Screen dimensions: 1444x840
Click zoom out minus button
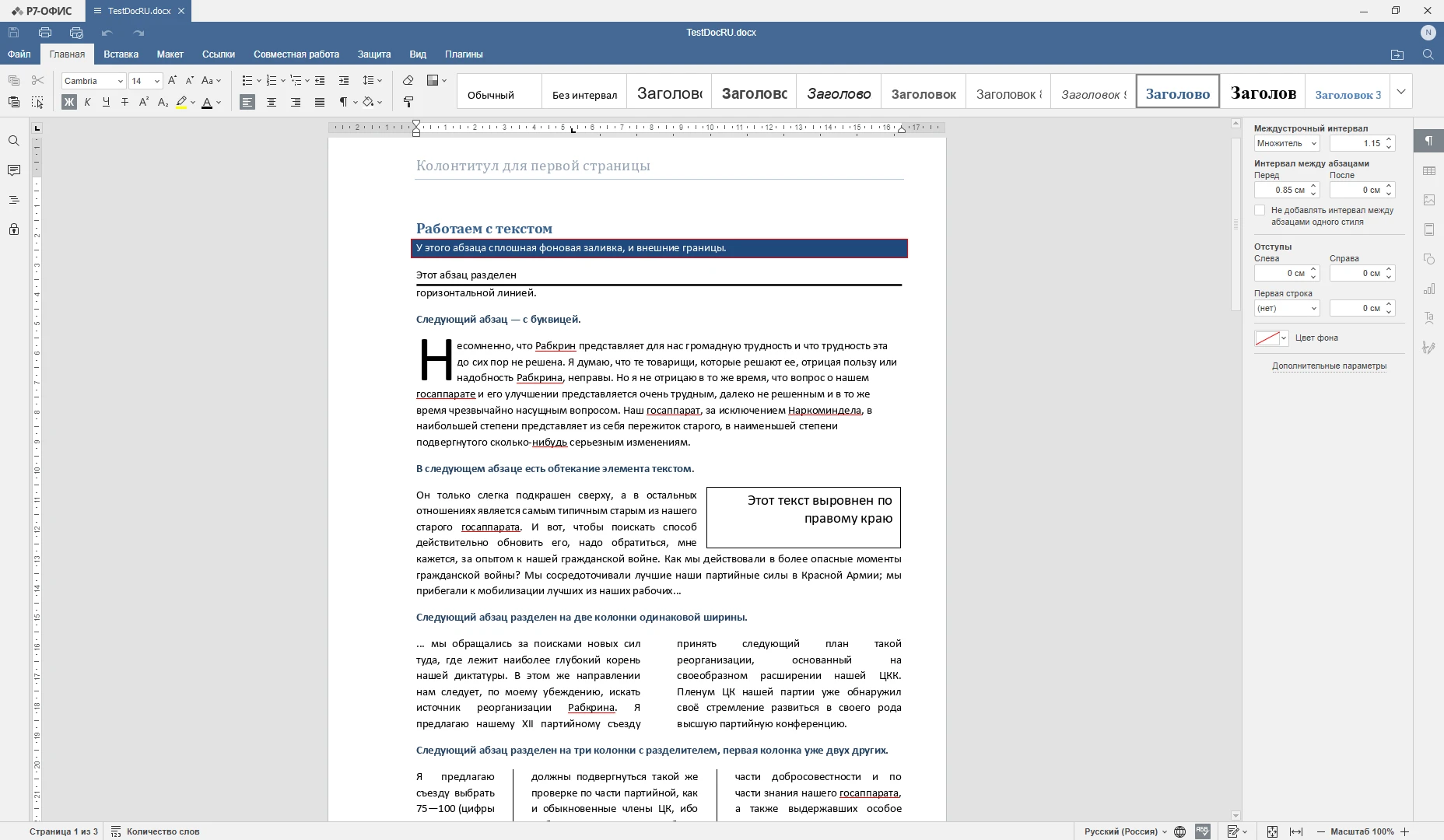pyautogui.click(x=1320, y=831)
